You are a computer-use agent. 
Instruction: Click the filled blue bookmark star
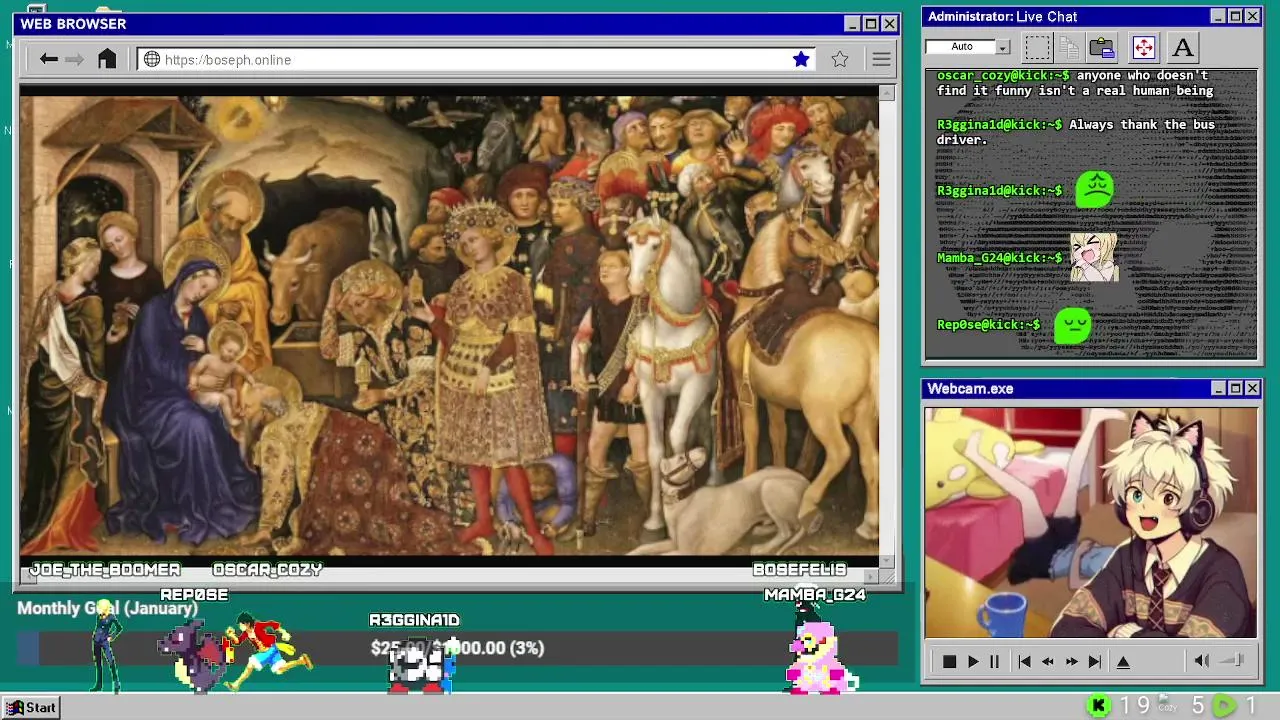[x=801, y=59]
